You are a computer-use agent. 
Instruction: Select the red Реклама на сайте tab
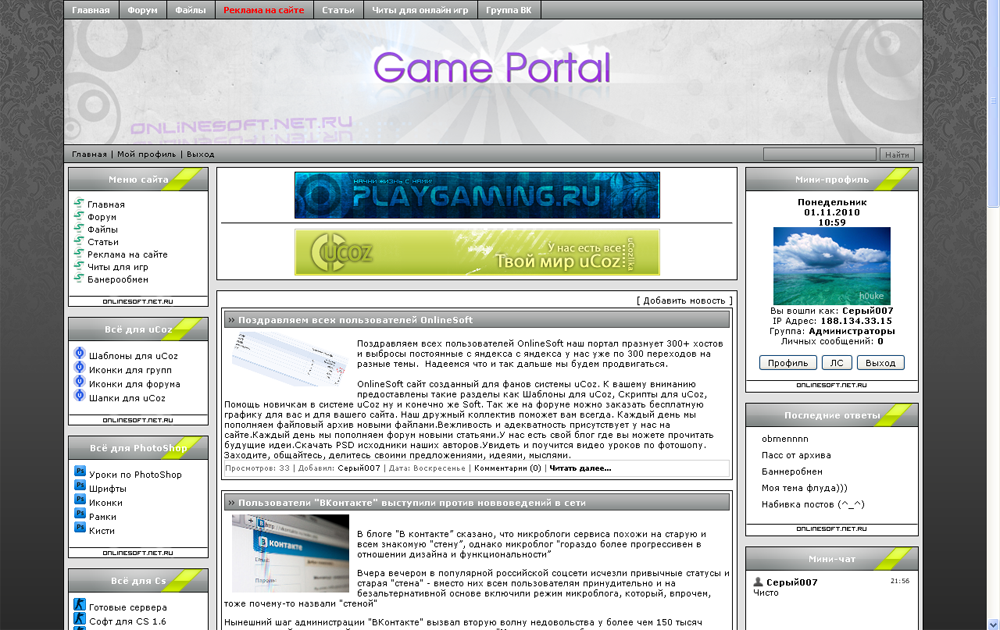point(264,10)
